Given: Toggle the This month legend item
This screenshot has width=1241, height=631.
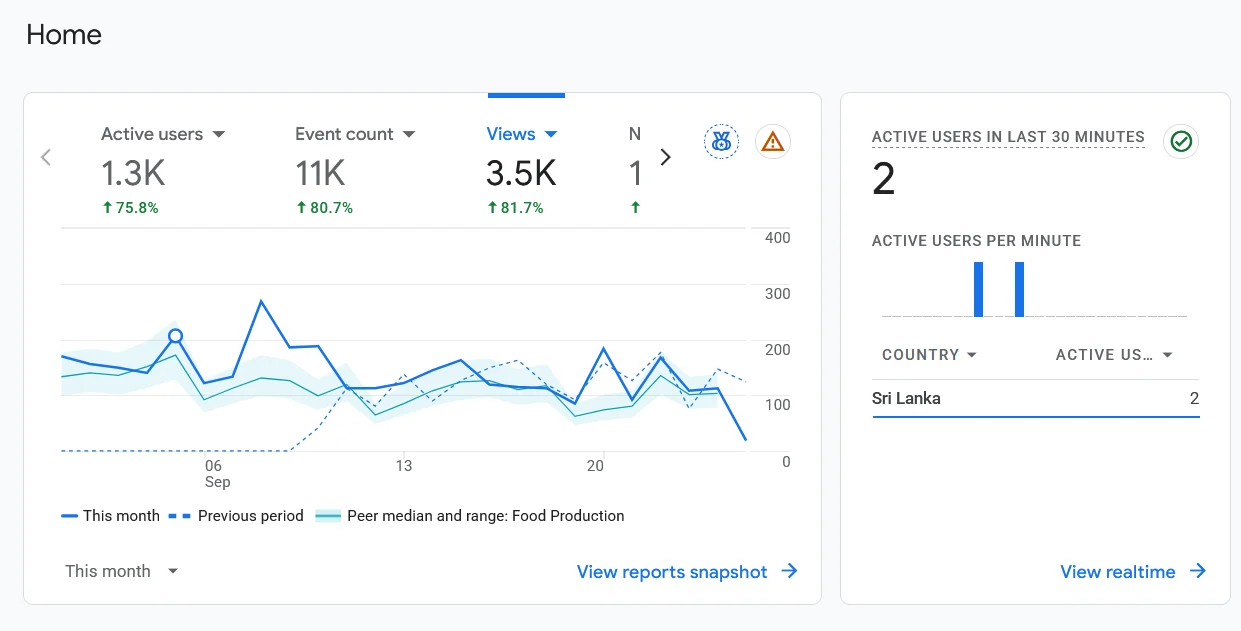Looking at the screenshot, I should coord(110,516).
